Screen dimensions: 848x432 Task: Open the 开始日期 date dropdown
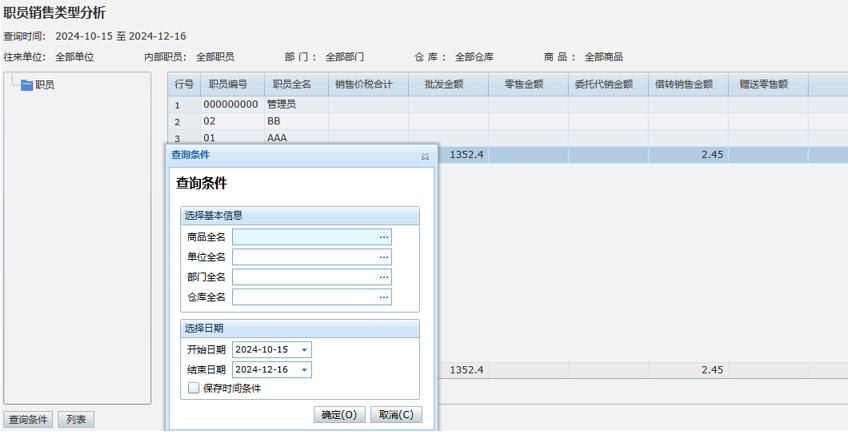(304, 350)
